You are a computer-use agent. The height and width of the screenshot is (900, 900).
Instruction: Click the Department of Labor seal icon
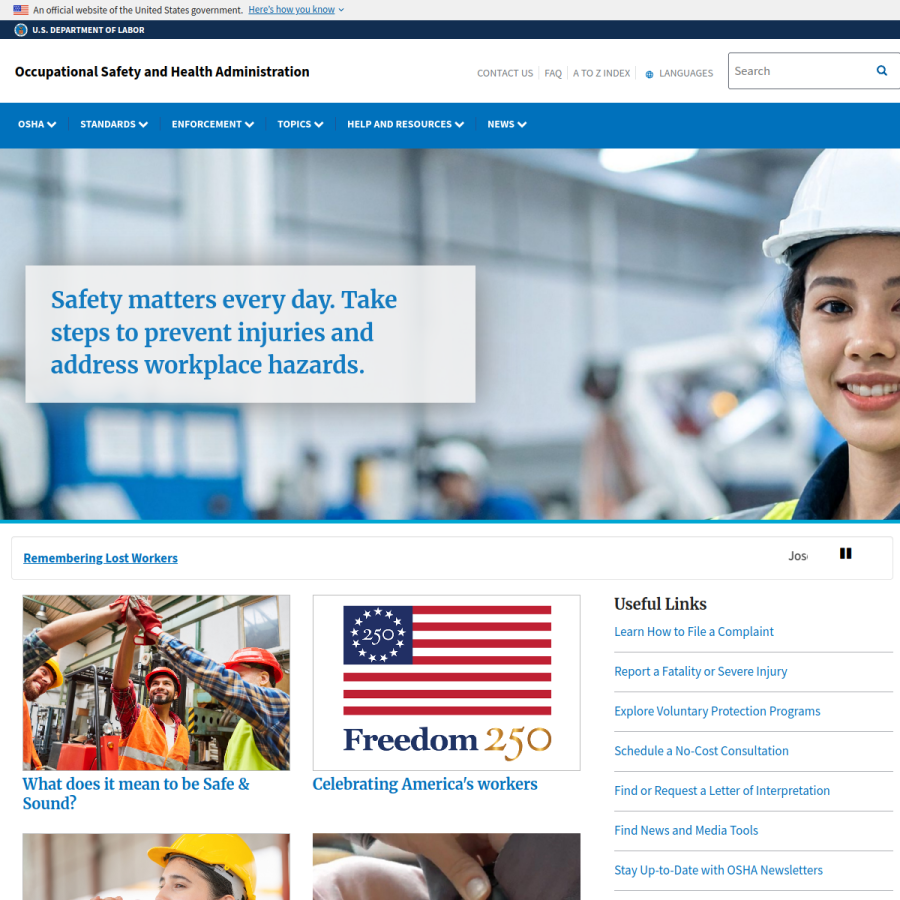click(21, 30)
